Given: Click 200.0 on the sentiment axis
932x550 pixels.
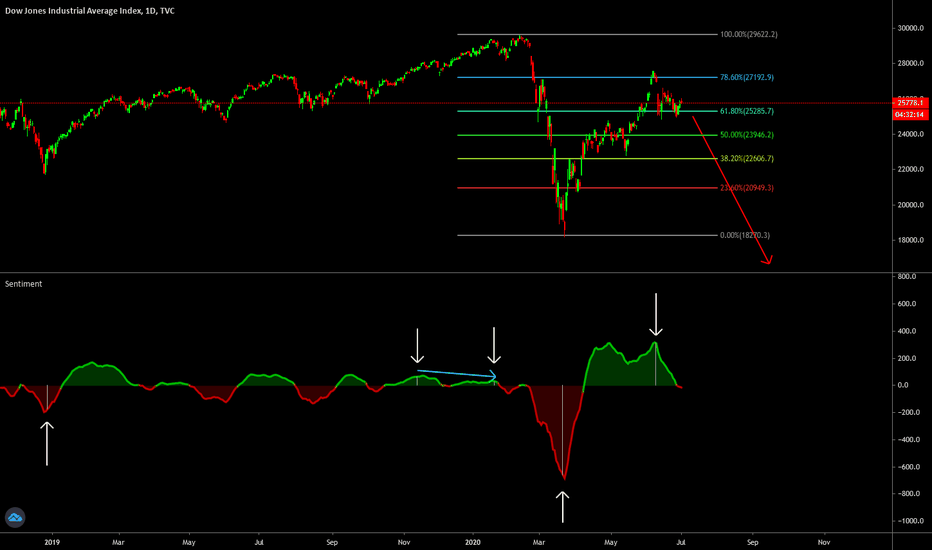Looking at the screenshot, I should [907, 359].
